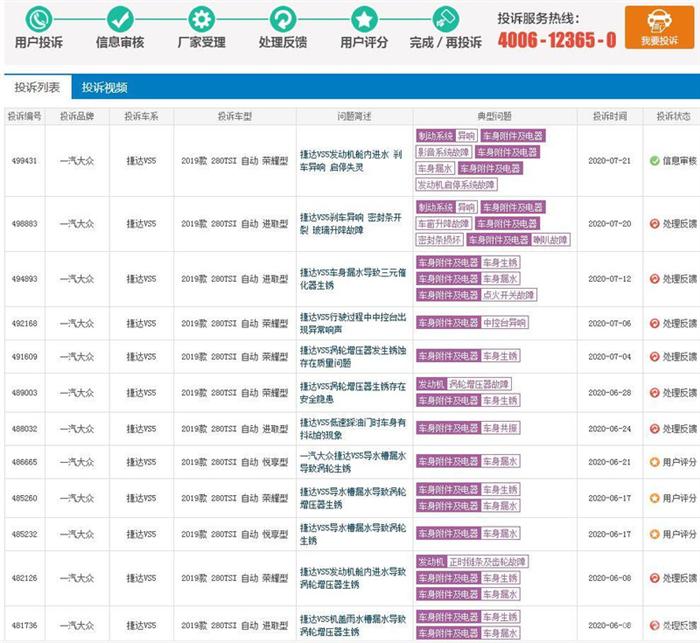Click the 投诉车系 column header

coord(141,117)
